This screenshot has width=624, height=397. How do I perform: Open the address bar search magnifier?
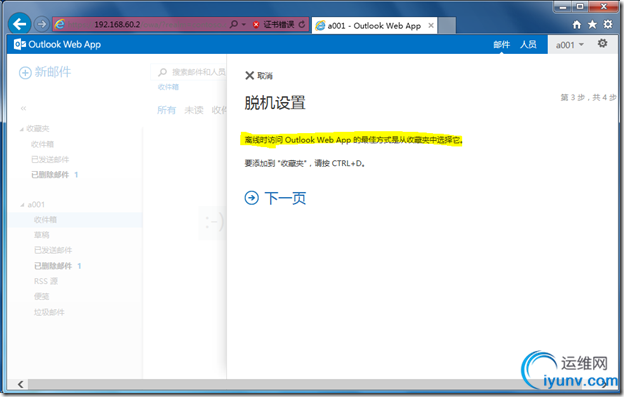click(234, 24)
